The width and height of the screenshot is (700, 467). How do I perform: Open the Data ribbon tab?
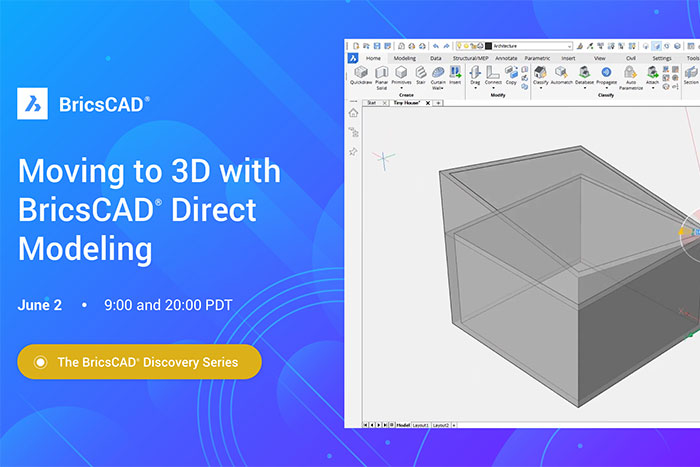[x=436, y=58]
